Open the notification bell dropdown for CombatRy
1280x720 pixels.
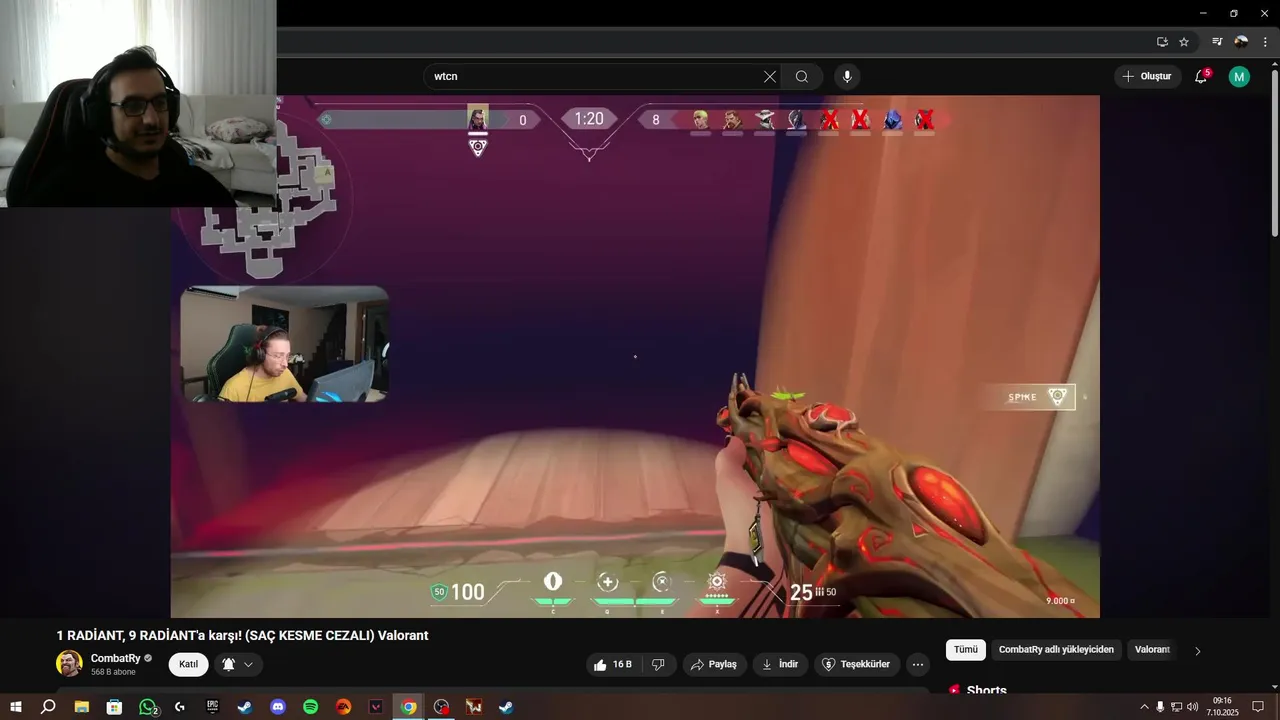pos(239,664)
